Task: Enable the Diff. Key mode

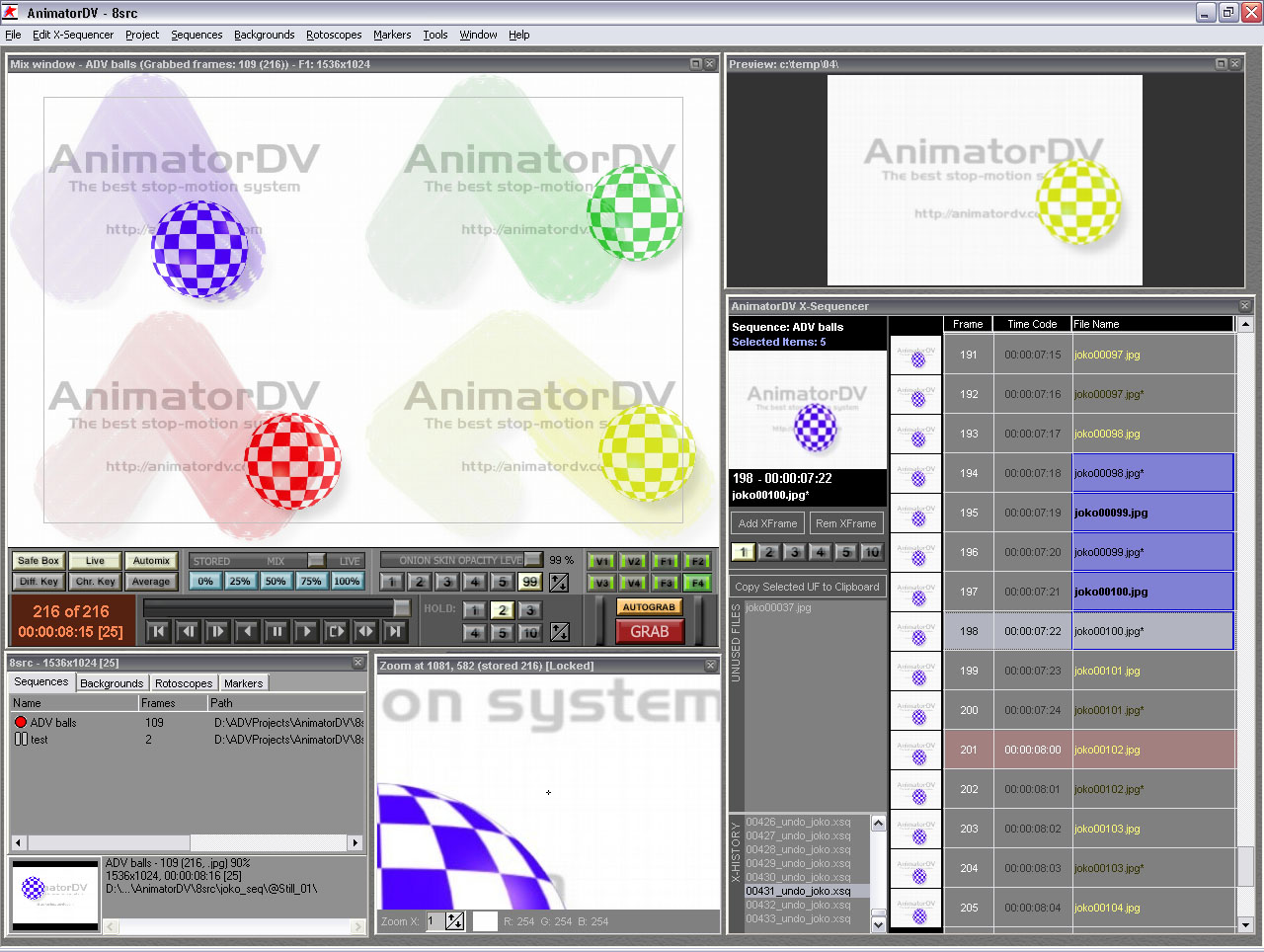Action: (39, 582)
